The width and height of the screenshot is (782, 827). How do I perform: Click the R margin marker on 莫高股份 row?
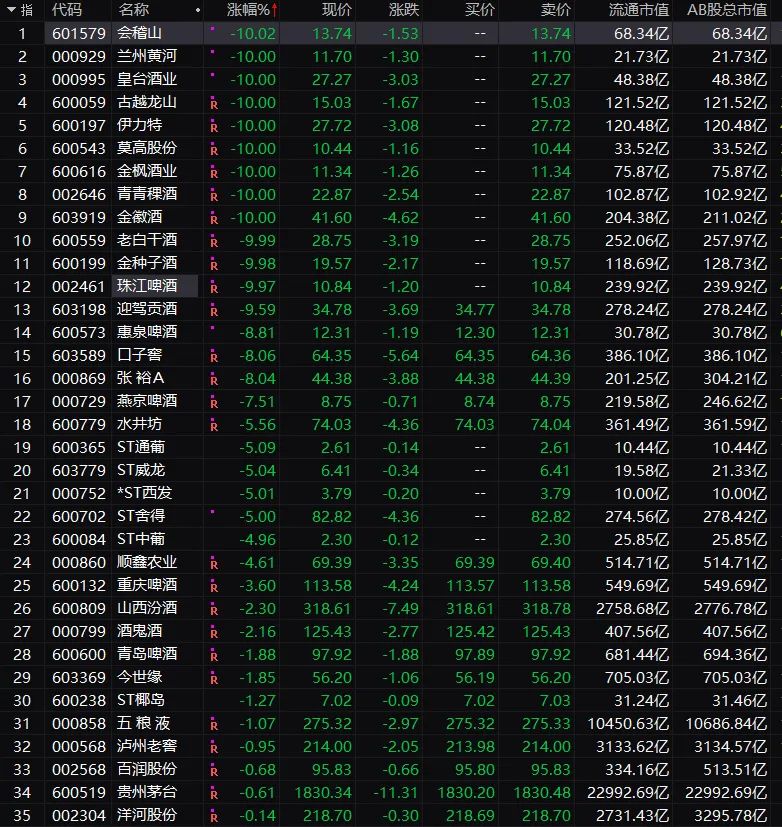click(214, 150)
